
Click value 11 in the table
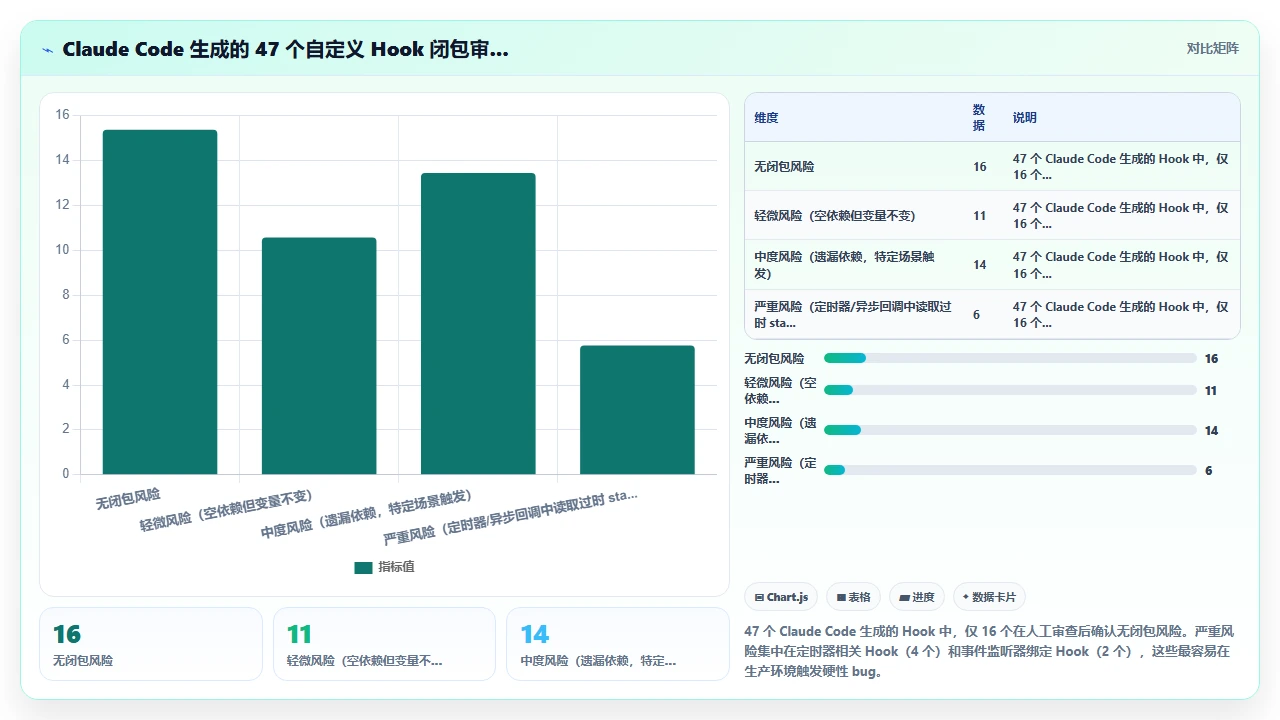(x=979, y=216)
